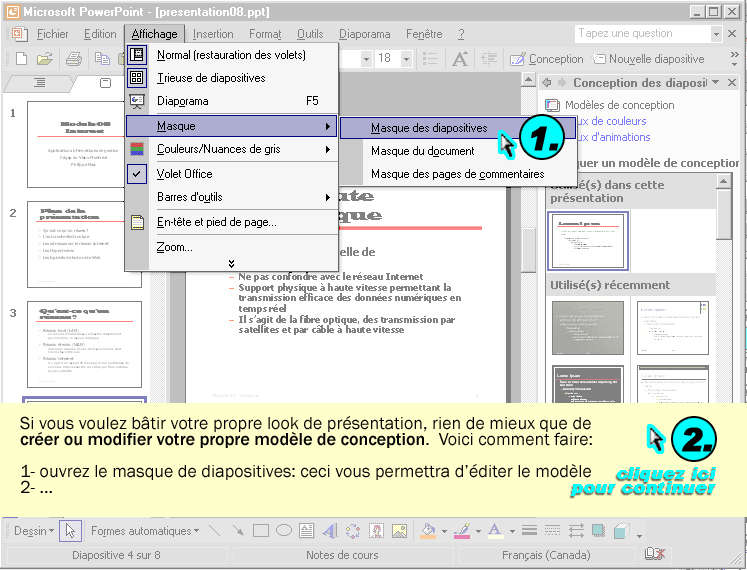The height and width of the screenshot is (570, 747).
Task: Open the Formes automatiques dropdown
Action: [x=145, y=530]
